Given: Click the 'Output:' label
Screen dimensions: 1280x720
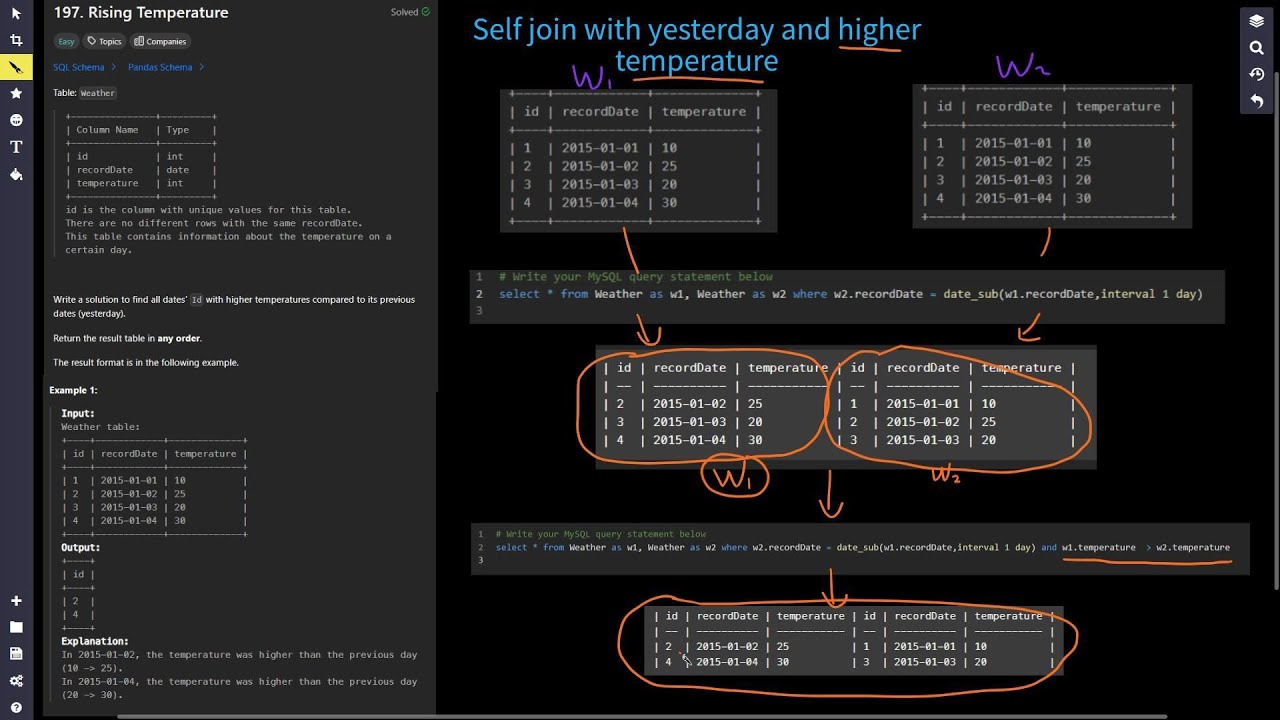Looking at the screenshot, I should (x=81, y=548).
